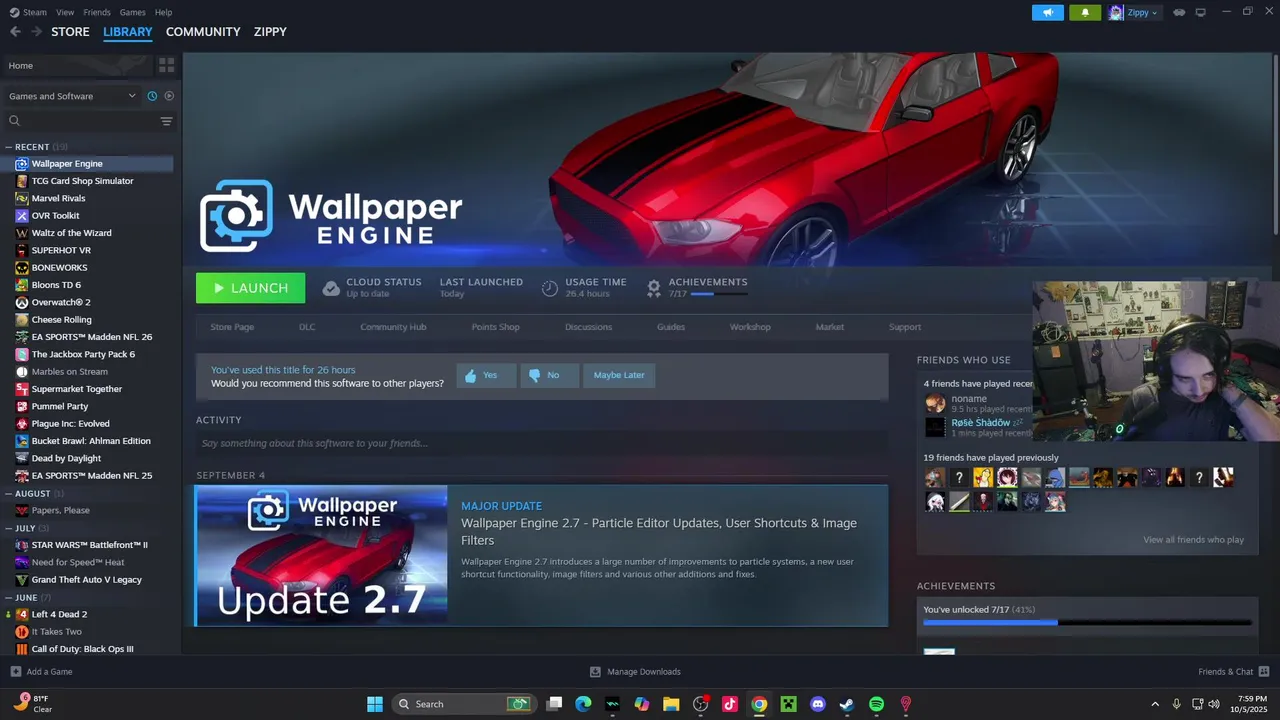Toggle show ready-to-play games icon
The image size is (1280, 720).
(x=169, y=96)
